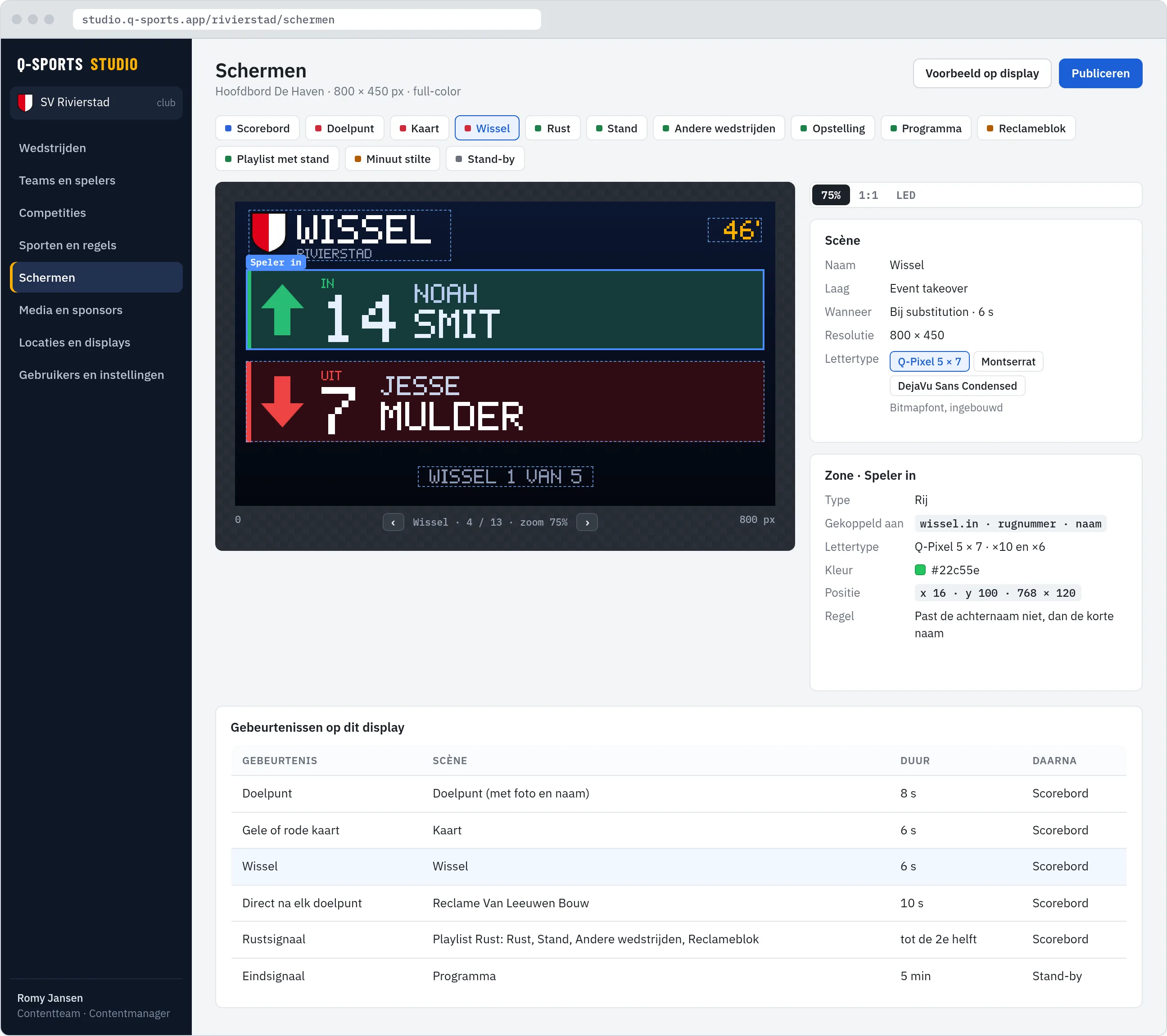The width and height of the screenshot is (1167, 1036).
Task: Click the Gele of rode kaart row
Action: (x=678, y=830)
